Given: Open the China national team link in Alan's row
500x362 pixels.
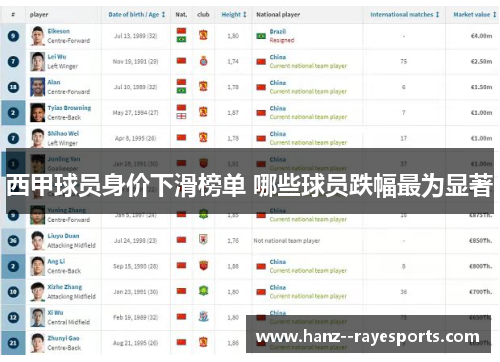Looking at the screenshot, I should (x=278, y=83).
